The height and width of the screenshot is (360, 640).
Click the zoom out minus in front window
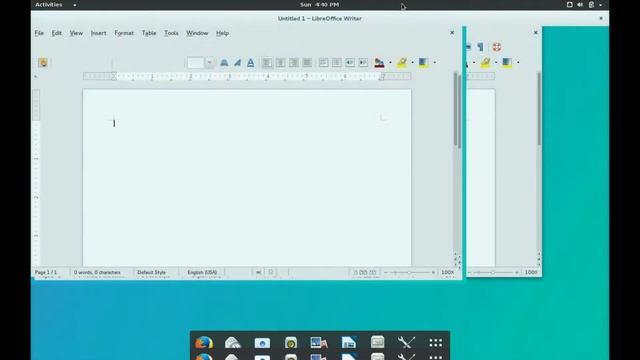click(386, 272)
